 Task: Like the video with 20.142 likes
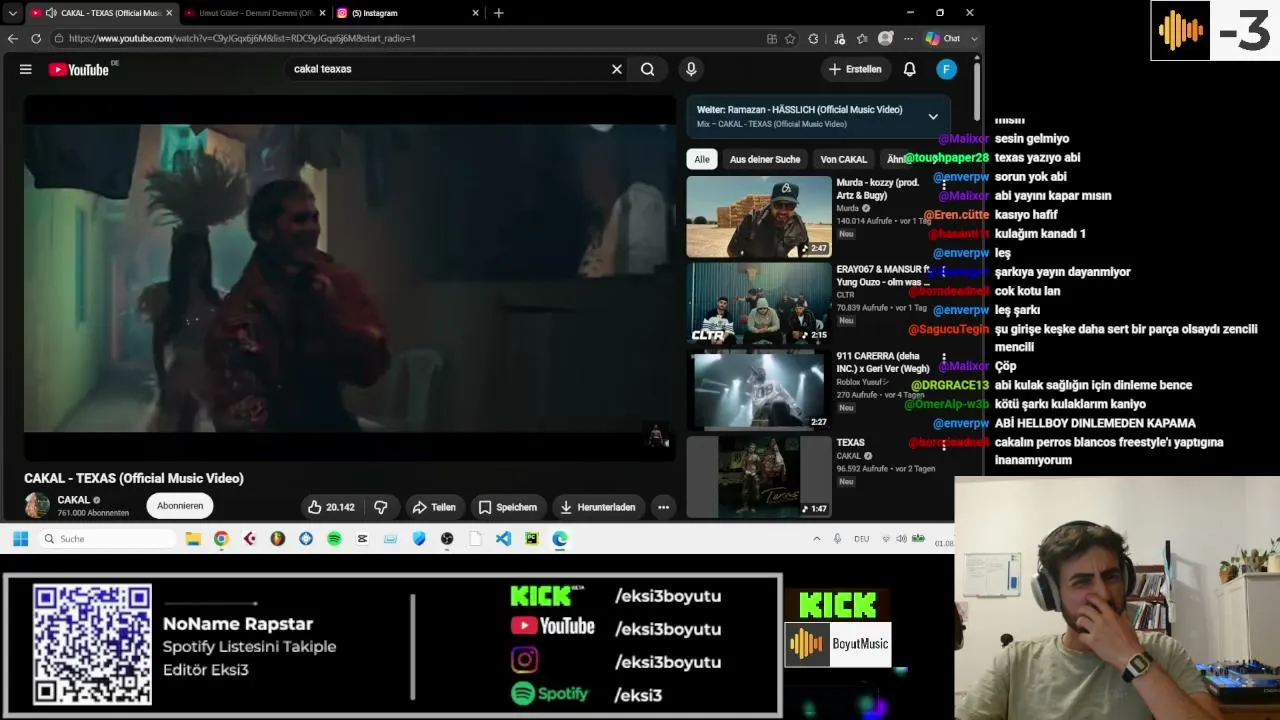coord(331,507)
